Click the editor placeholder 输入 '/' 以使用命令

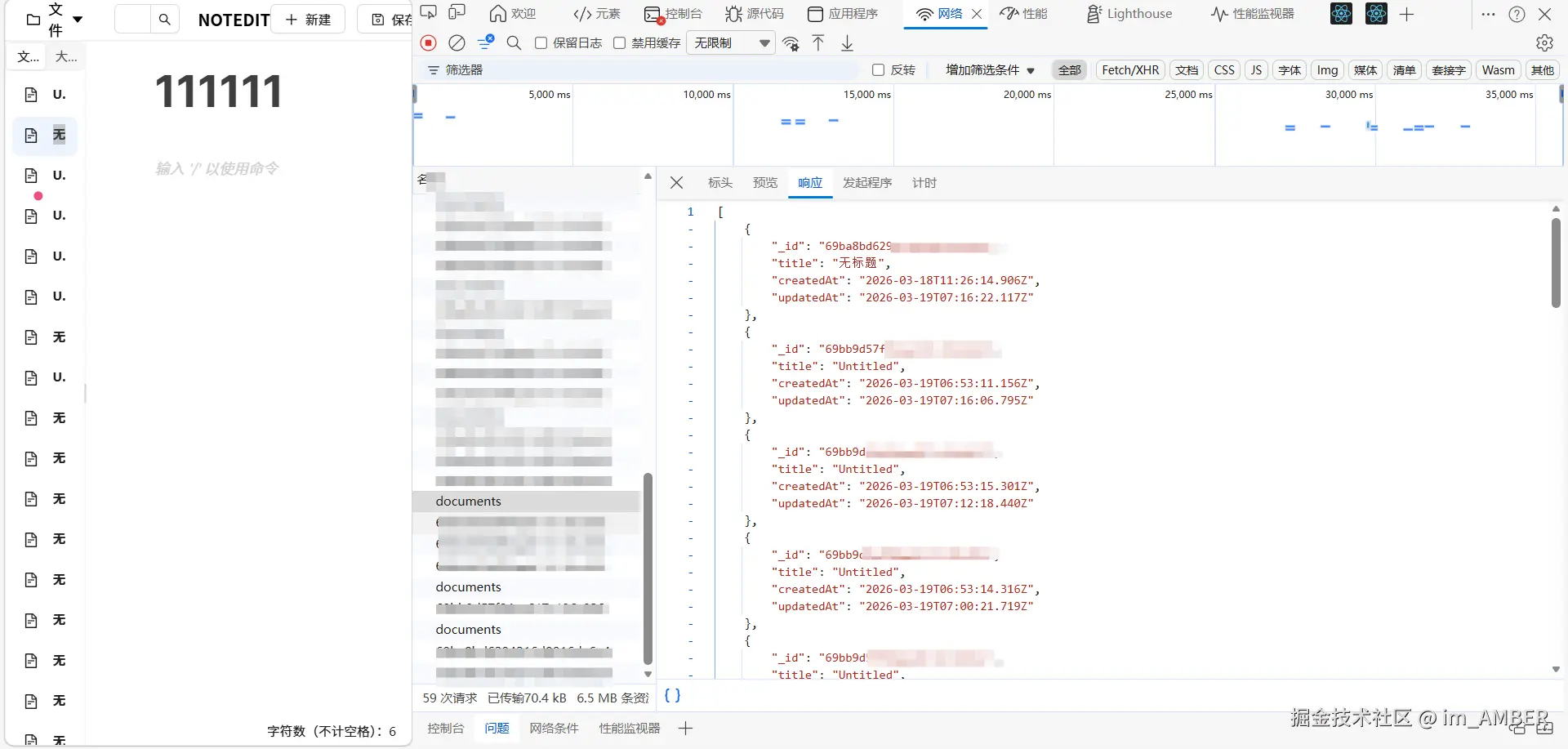click(x=217, y=169)
